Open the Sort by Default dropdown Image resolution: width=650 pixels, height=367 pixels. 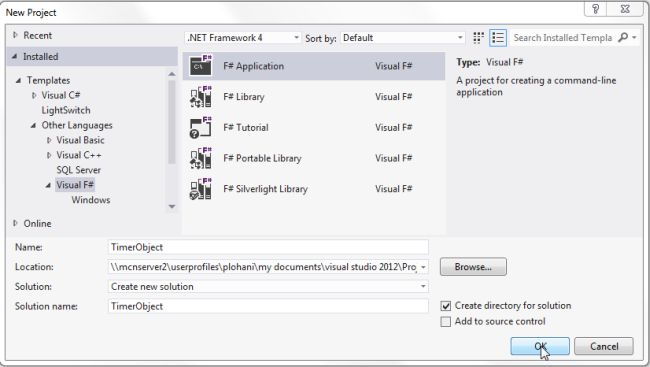403,38
